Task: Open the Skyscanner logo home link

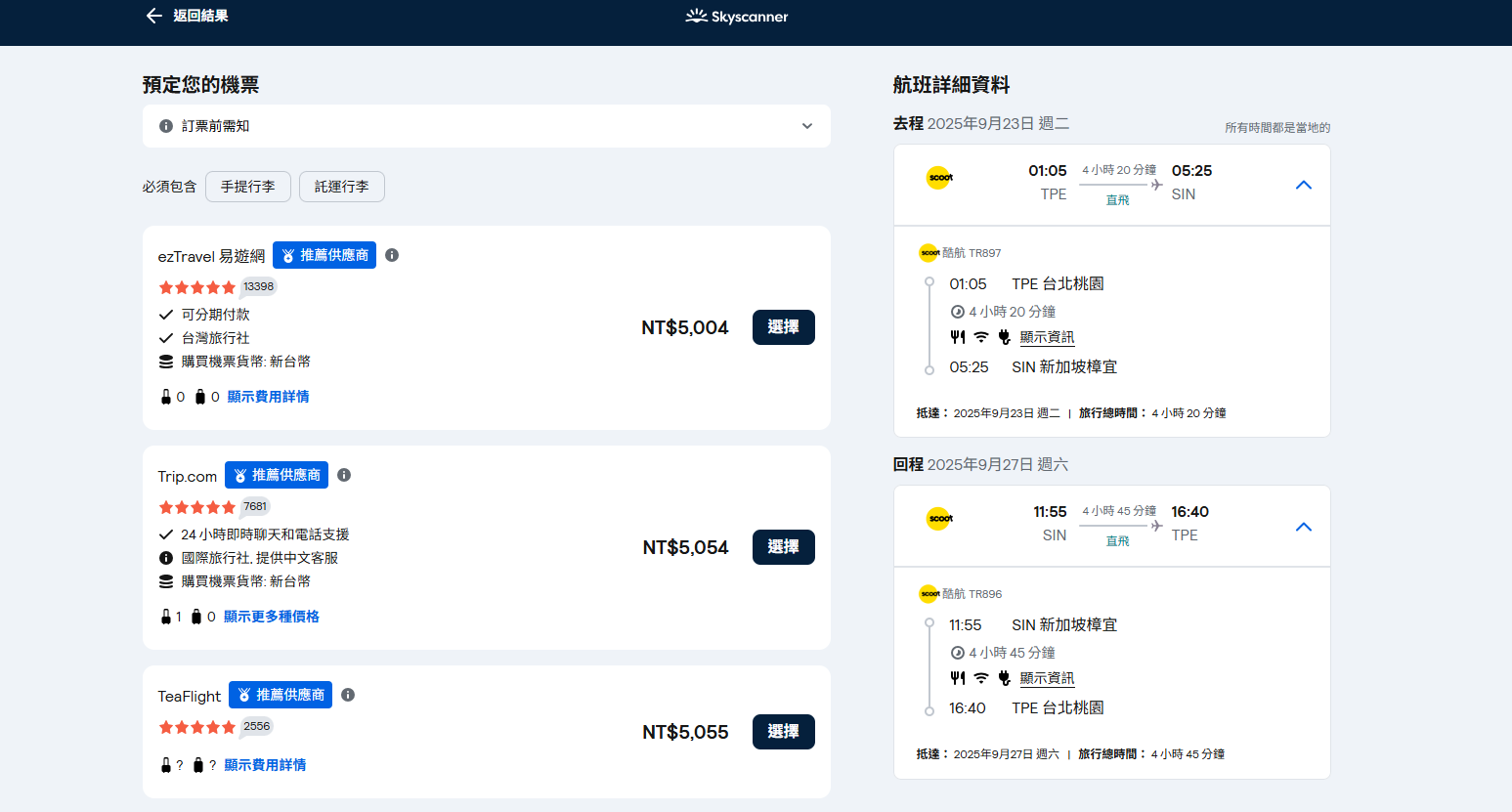Action: click(737, 17)
